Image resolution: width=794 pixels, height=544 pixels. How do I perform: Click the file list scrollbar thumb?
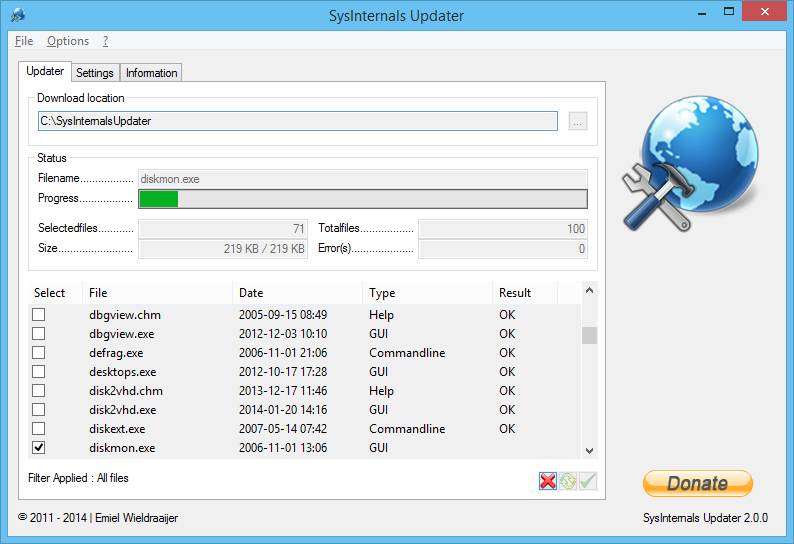(589, 335)
